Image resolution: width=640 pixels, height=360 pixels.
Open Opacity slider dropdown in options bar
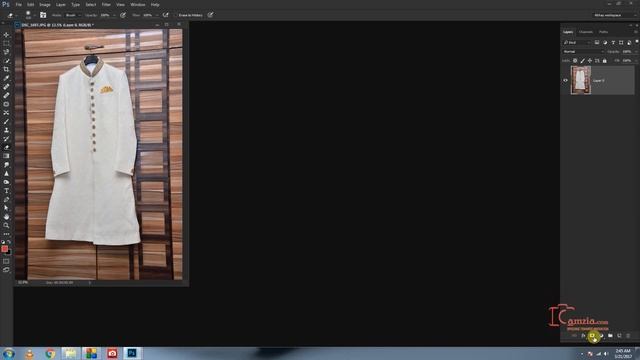114,15
